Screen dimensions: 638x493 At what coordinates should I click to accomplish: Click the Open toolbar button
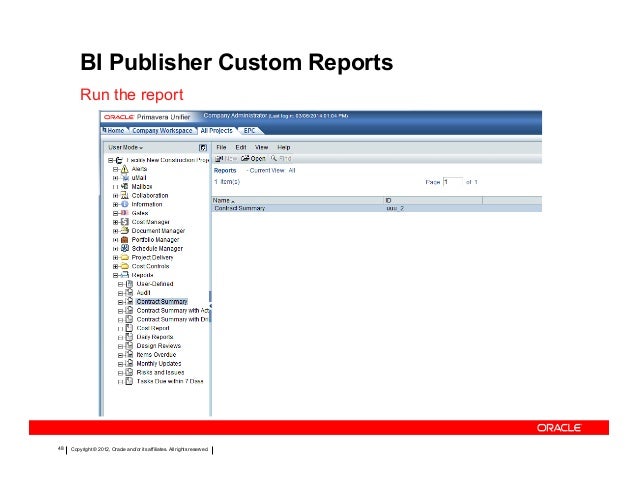click(253, 158)
